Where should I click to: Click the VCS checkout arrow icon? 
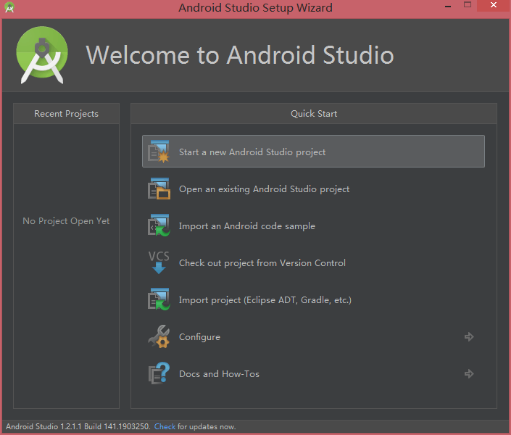pos(159,263)
